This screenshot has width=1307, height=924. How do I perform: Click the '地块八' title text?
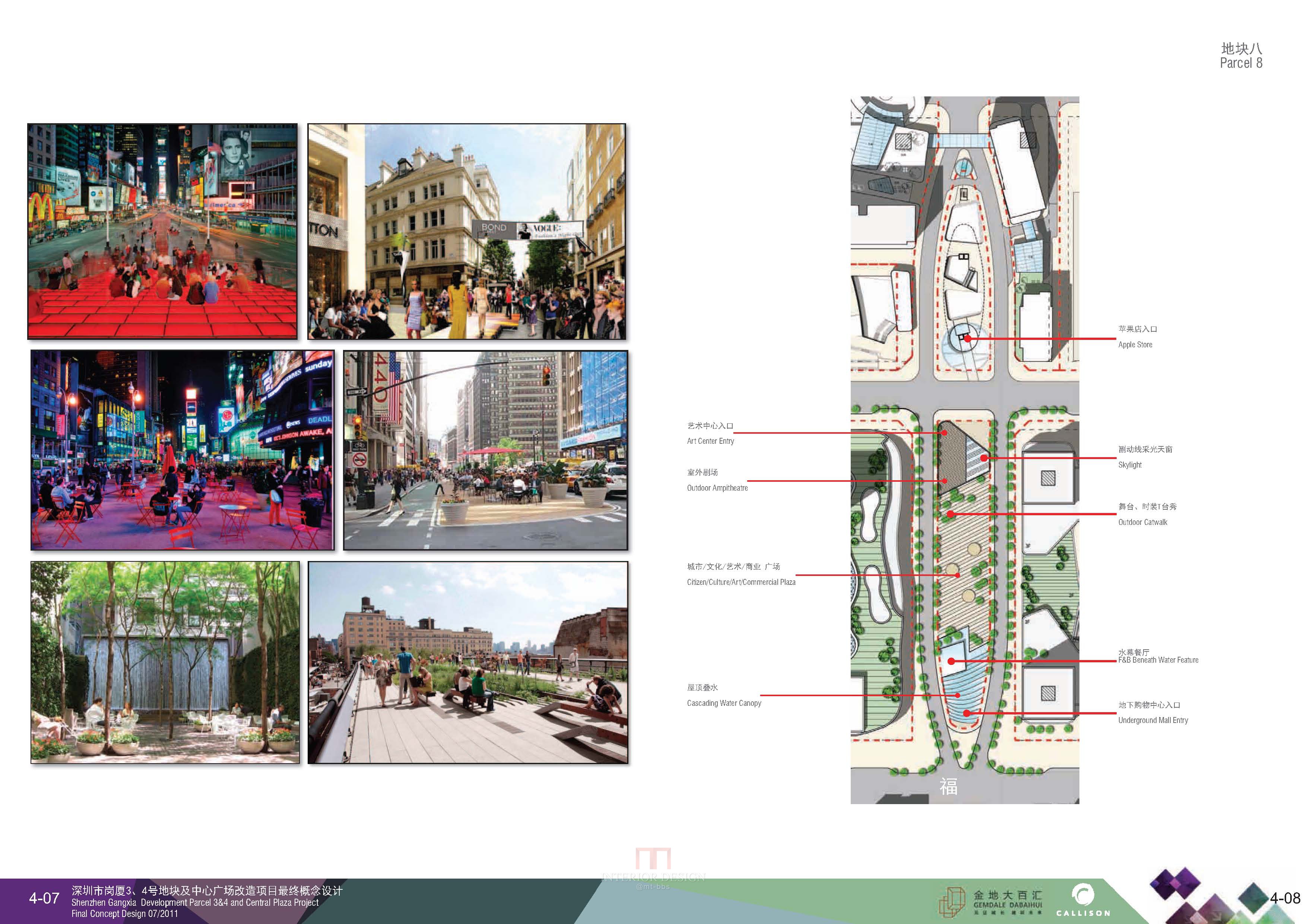pos(1241,48)
